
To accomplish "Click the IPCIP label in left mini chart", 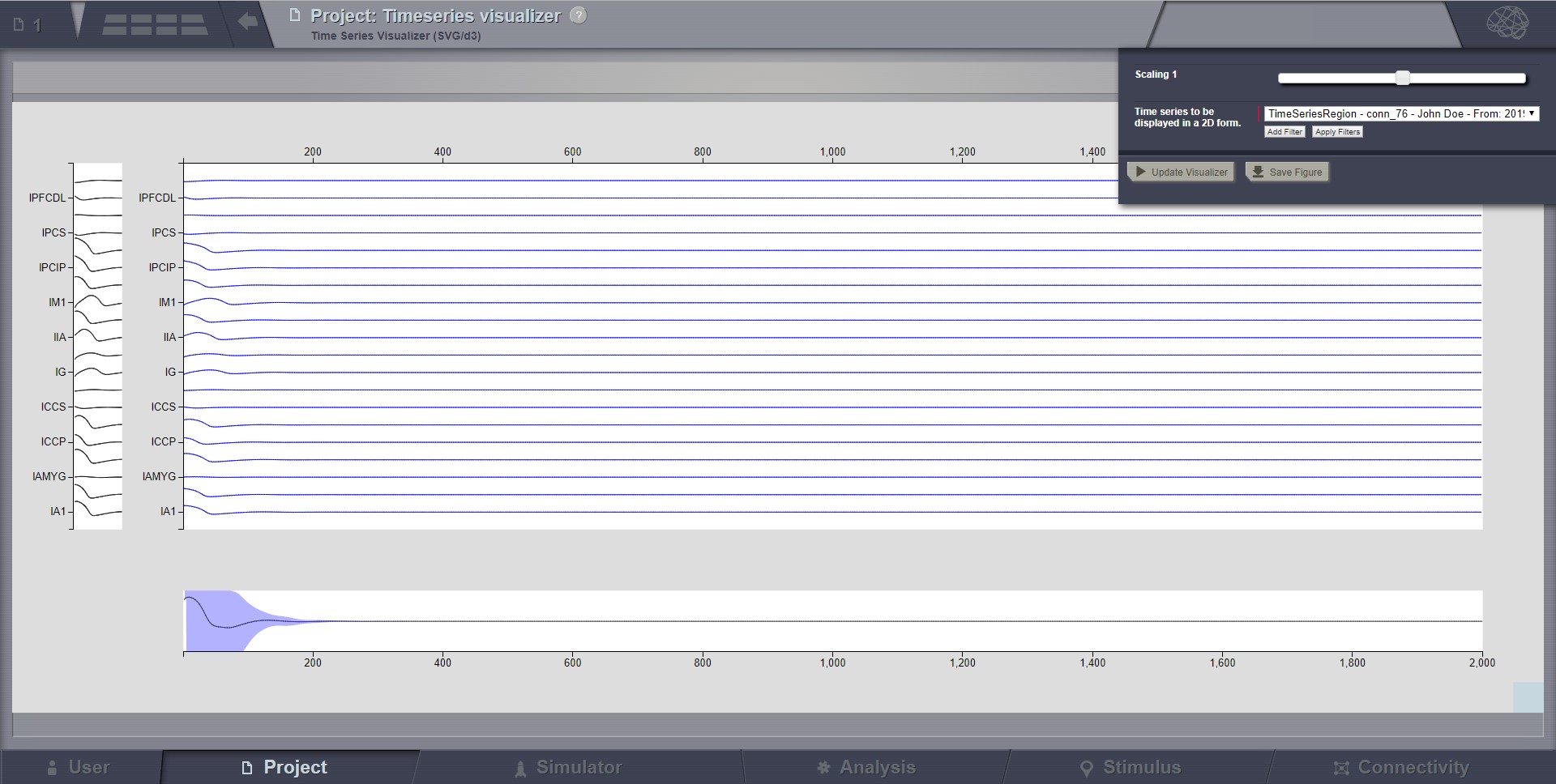I will (53, 267).
